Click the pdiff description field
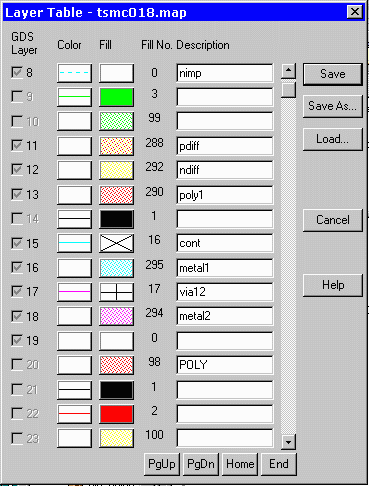Image resolution: width=369 pixels, height=486 pixels. (225, 146)
